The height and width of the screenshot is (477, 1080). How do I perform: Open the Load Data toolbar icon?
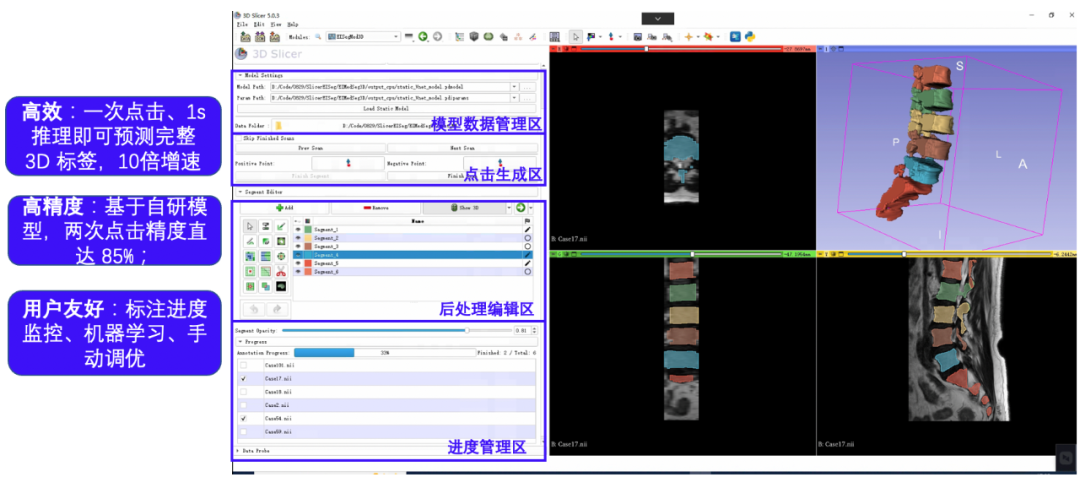pyautogui.click(x=246, y=36)
